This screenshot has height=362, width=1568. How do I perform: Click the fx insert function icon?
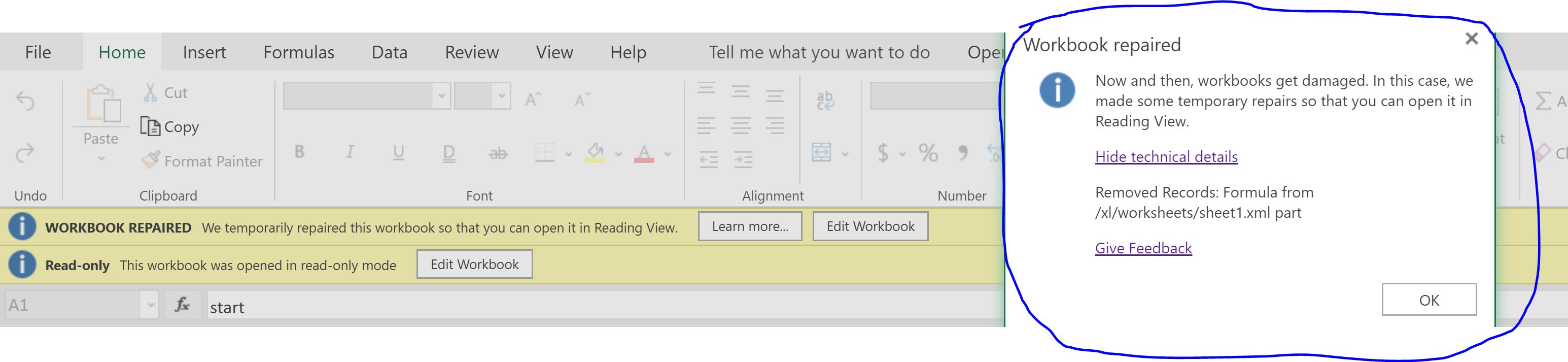point(182,305)
